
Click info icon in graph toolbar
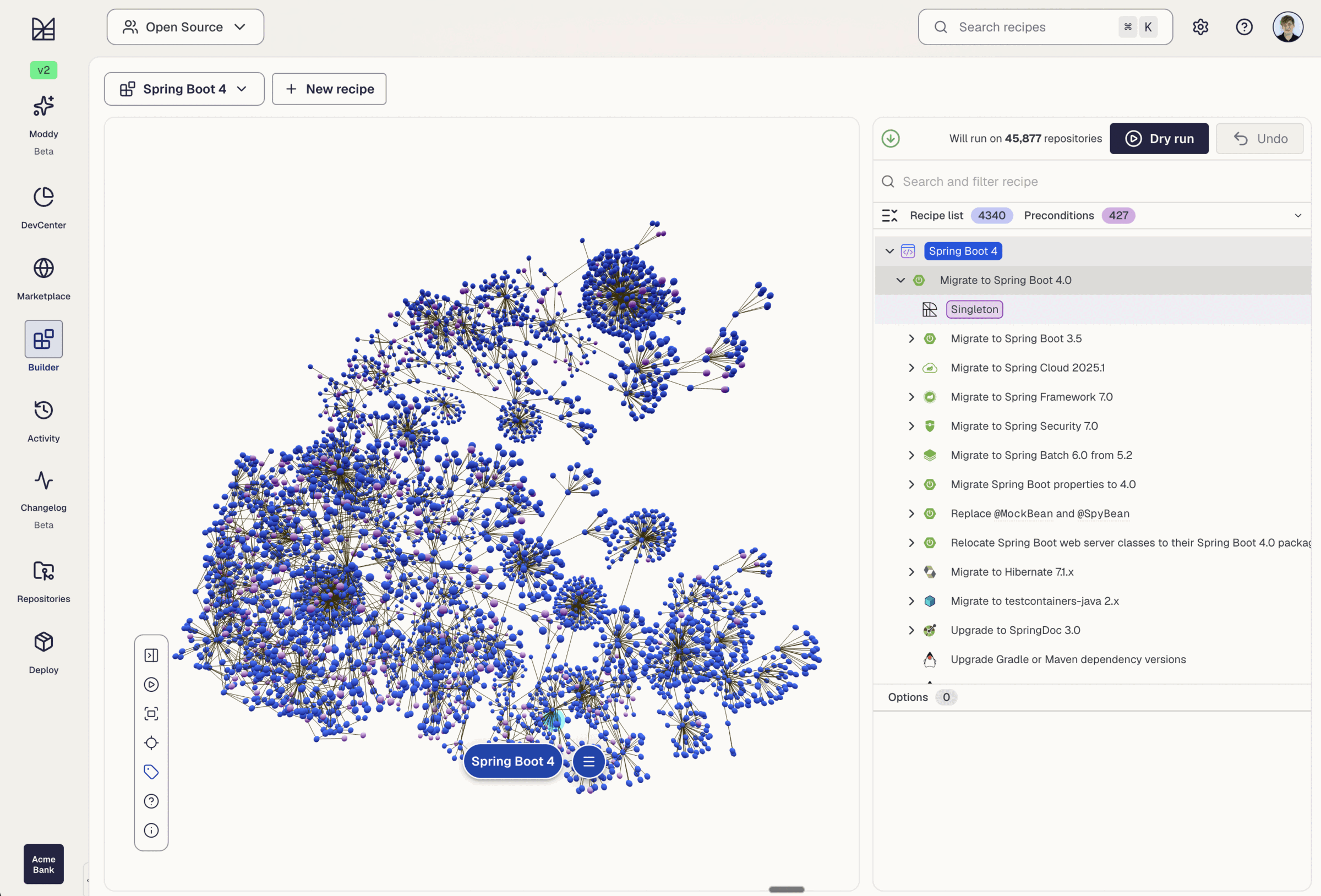[x=151, y=831]
